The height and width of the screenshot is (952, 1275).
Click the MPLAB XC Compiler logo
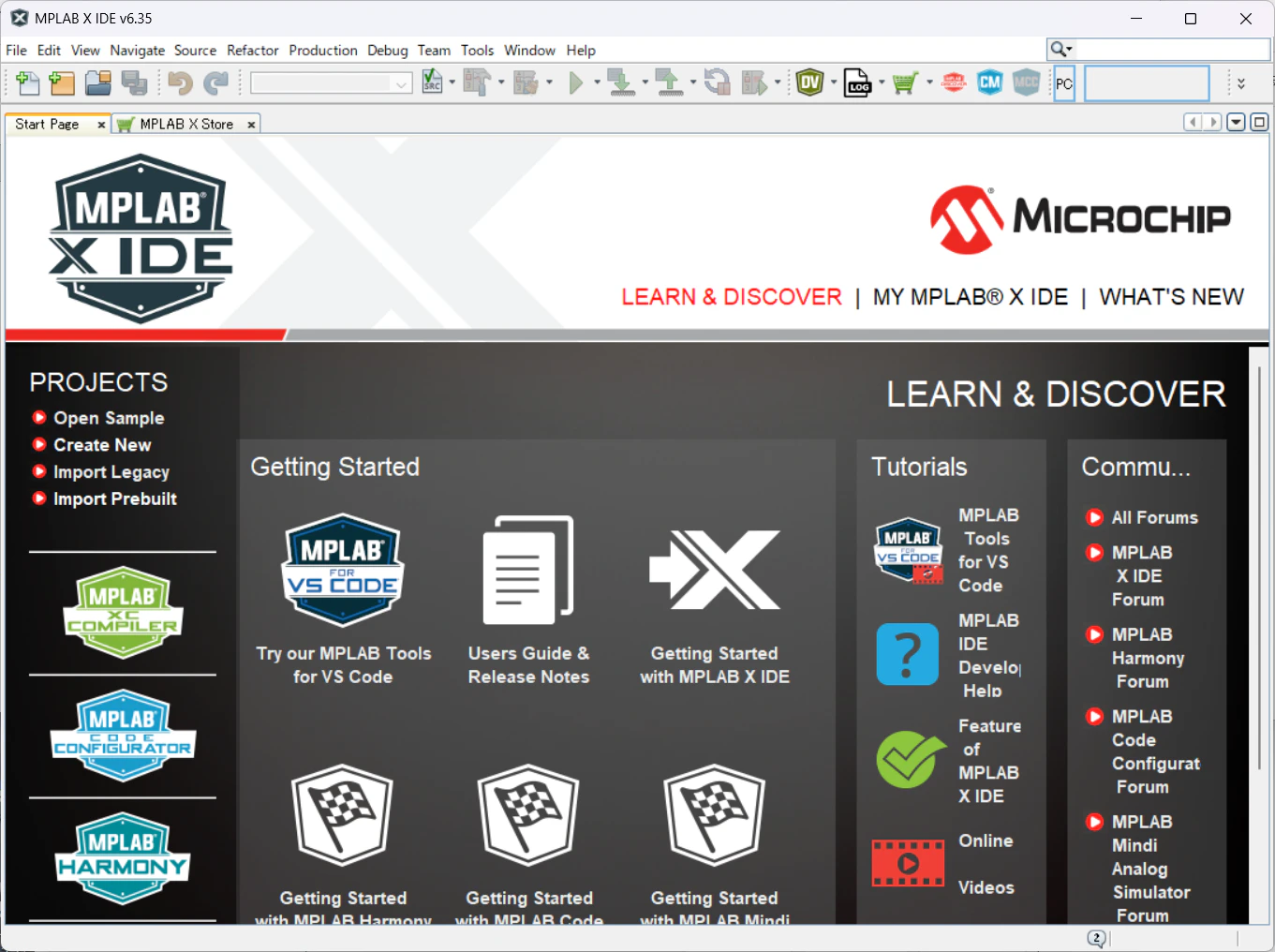[x=123, y=613]
